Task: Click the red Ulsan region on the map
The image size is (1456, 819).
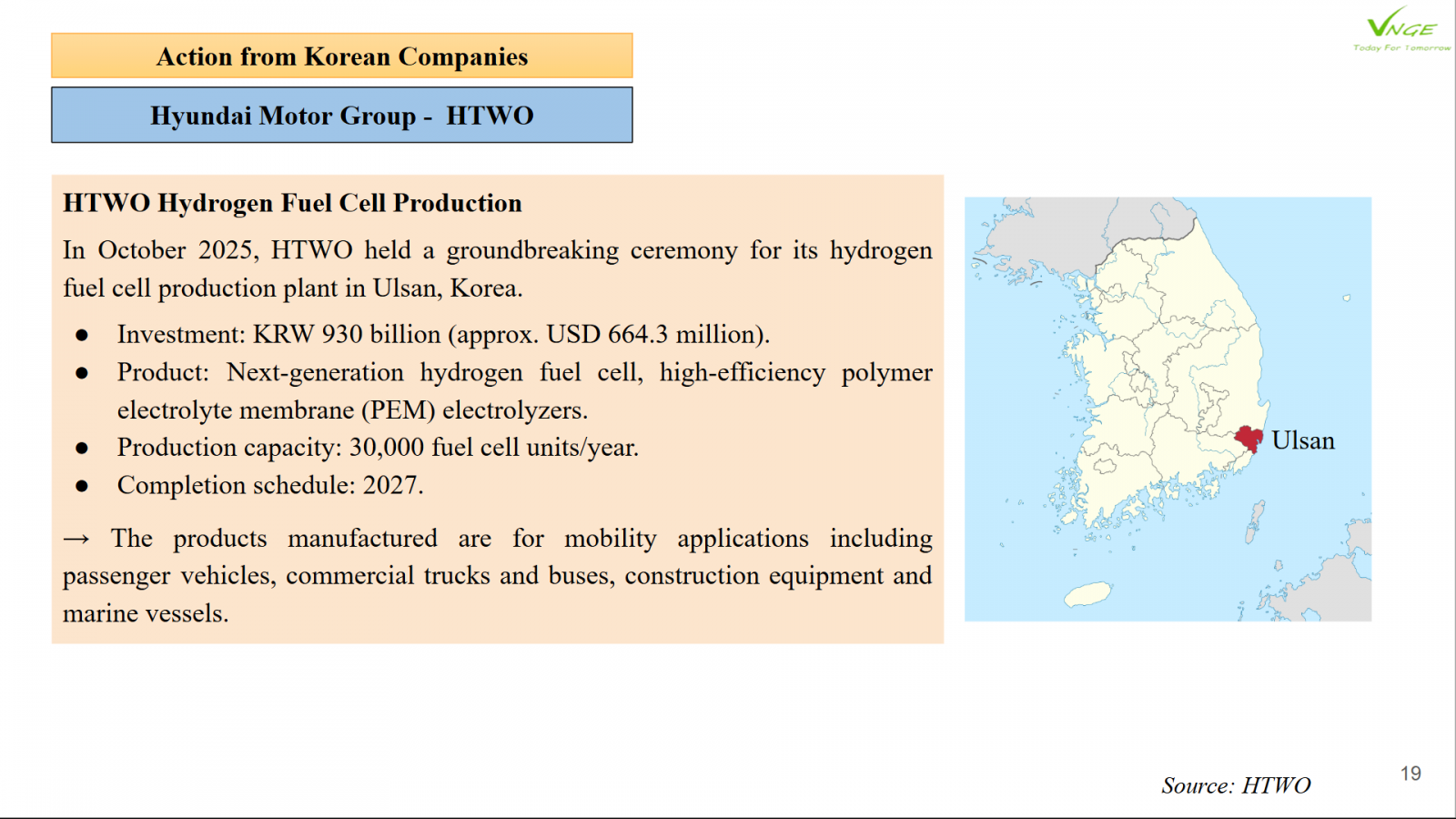Action: [x=1249, y=439]
